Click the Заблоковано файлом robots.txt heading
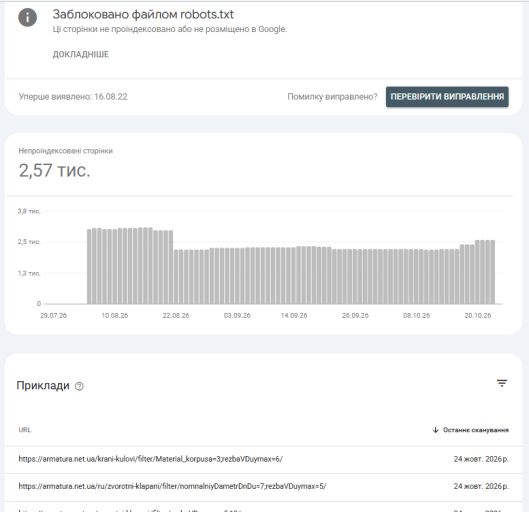The height and width of the screenshot is (512, 529). 143,15
